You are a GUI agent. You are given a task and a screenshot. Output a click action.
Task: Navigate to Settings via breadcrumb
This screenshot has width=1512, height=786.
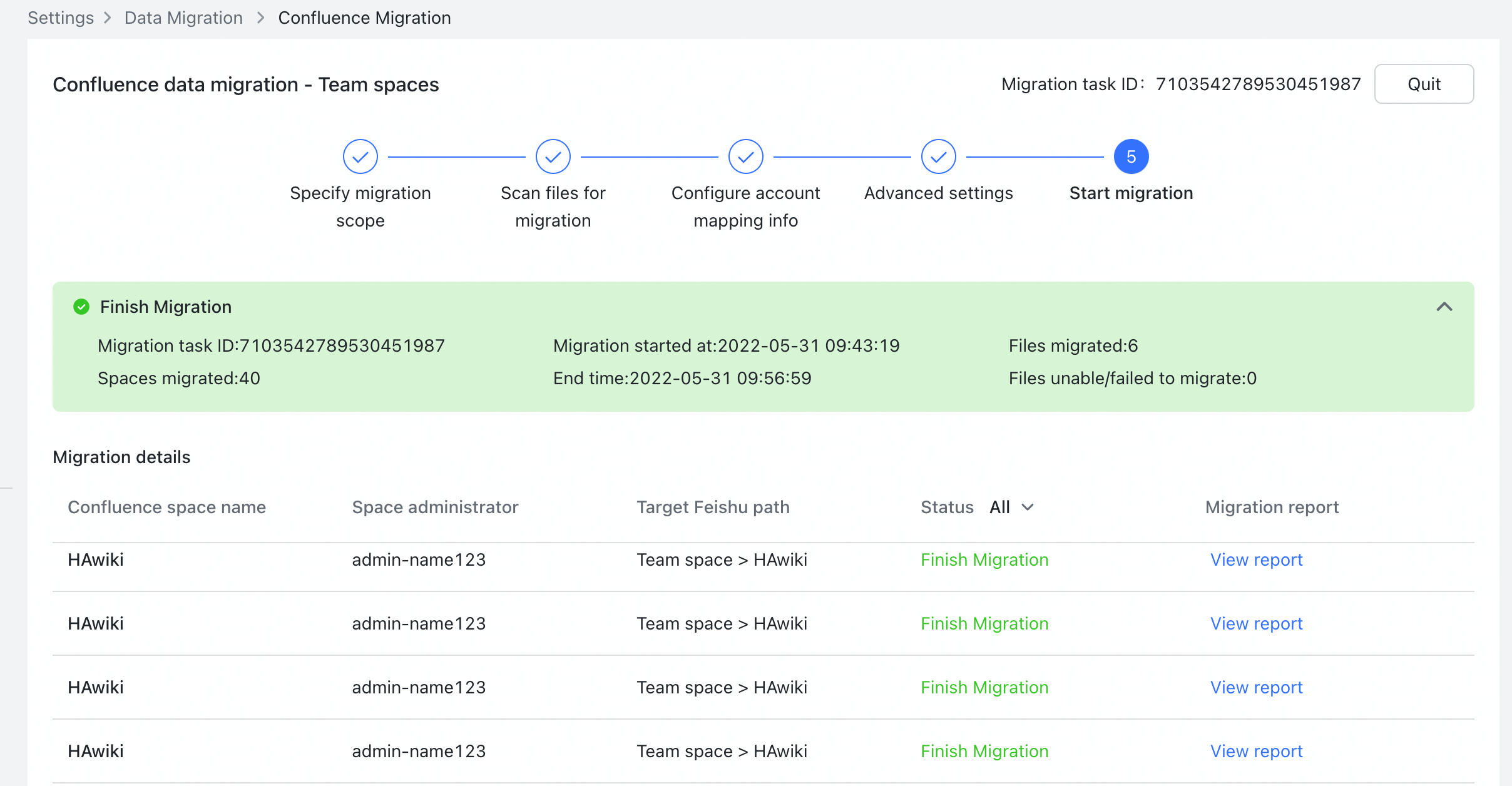(x=60, y=18)
